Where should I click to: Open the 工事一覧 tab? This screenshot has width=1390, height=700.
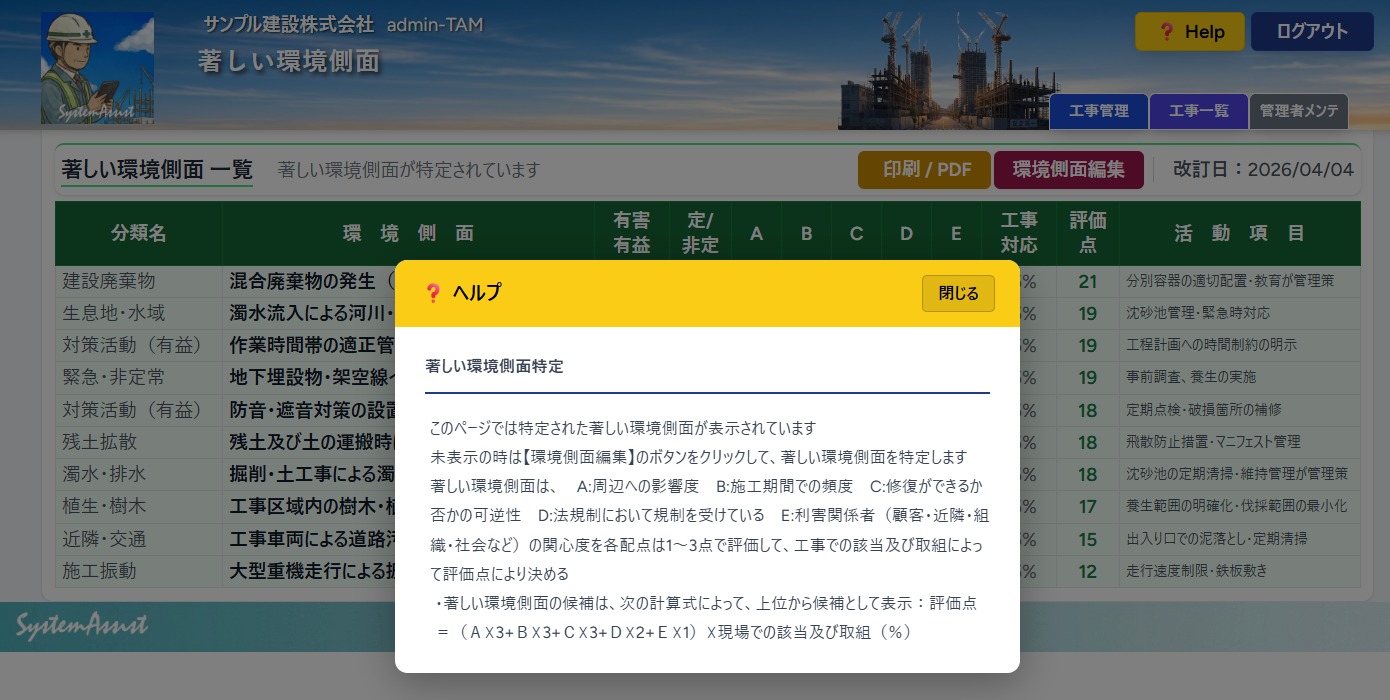(1198, 112)
